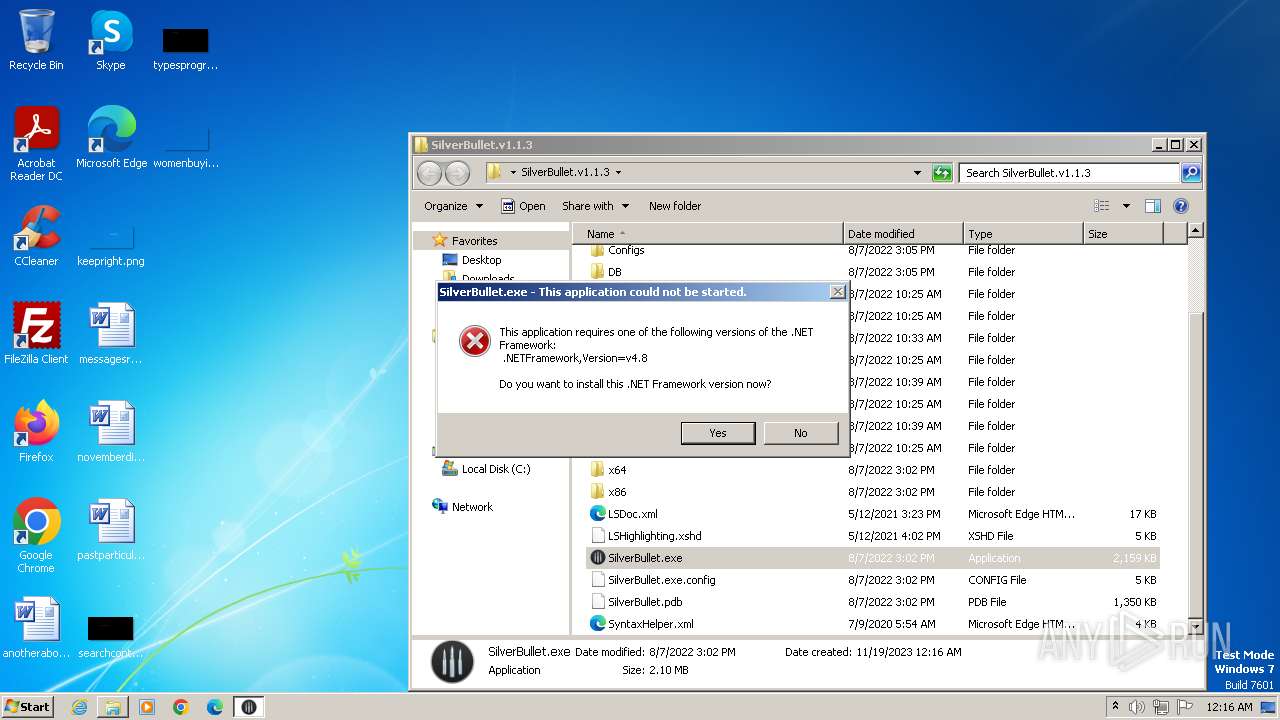Select SyntaxHelper.xml file
Viewport: 1280px width, 720px height.
tap(650, 624)
